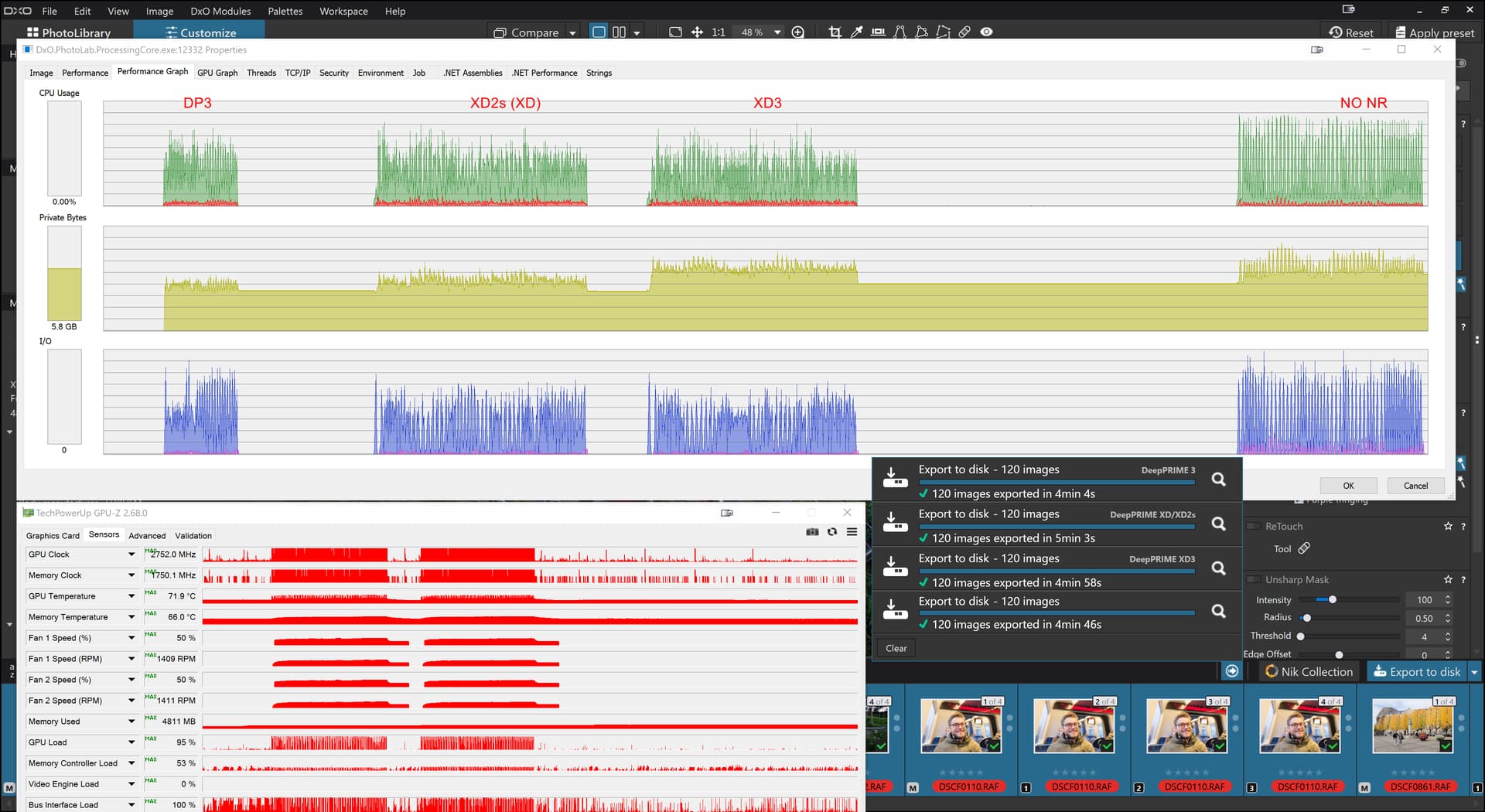Open the Export to disk dropdown arrow
This screenshot has width=1485, height=812.
pos(1474,672)
